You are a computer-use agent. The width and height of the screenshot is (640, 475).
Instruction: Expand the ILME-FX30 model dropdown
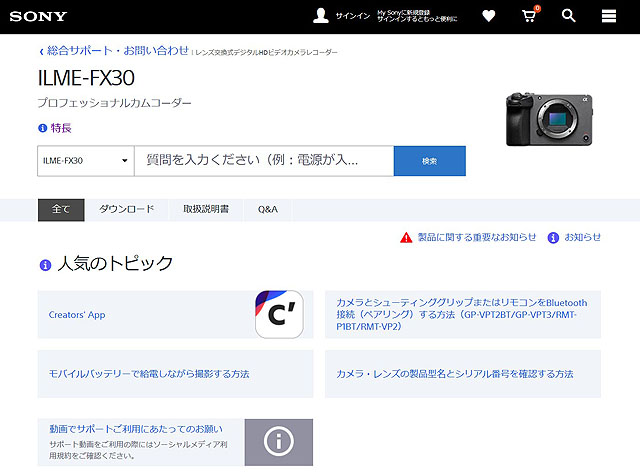pos(85,161)
